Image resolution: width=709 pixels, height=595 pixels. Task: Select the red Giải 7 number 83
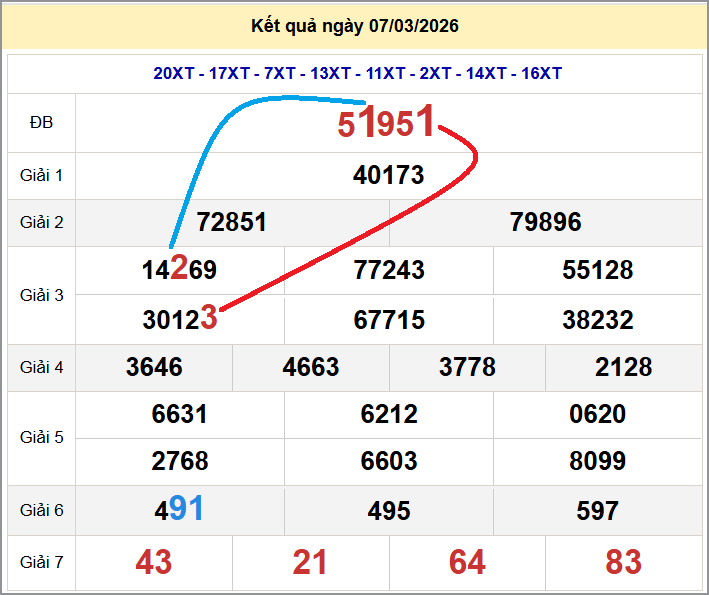click(623, 562)
